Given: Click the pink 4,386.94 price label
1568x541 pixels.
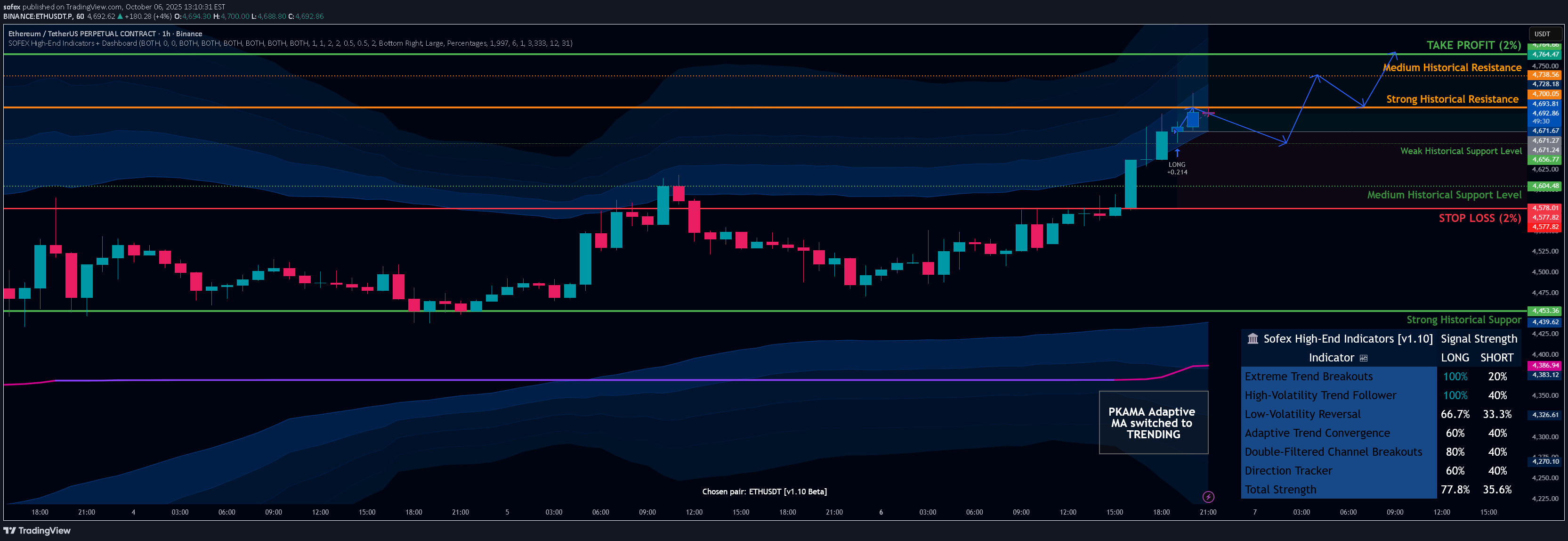Looking at the screenshot, I should point(1545,366).
